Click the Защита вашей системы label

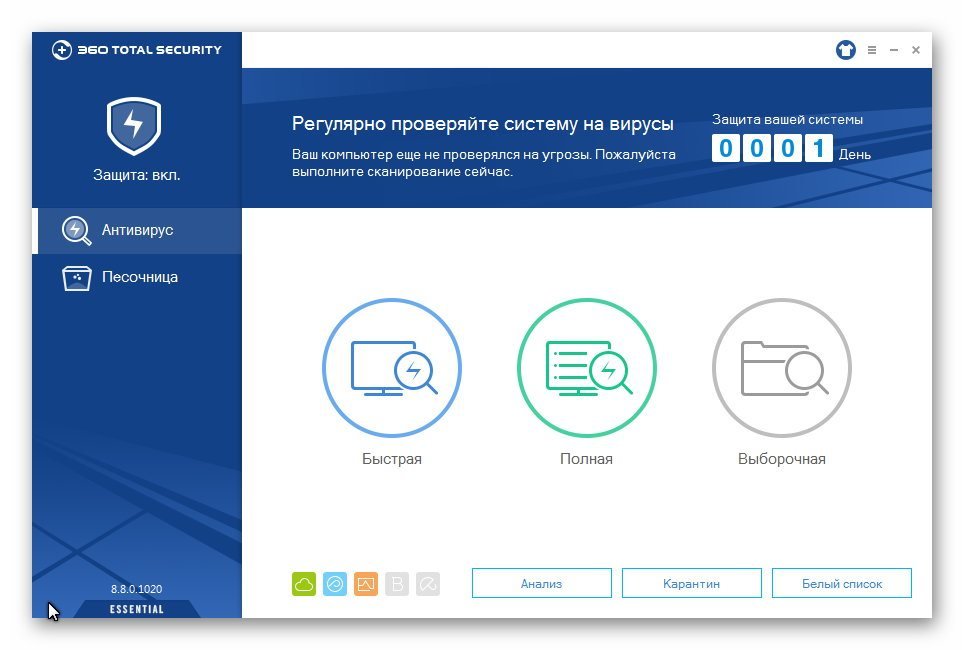[788, 120]
